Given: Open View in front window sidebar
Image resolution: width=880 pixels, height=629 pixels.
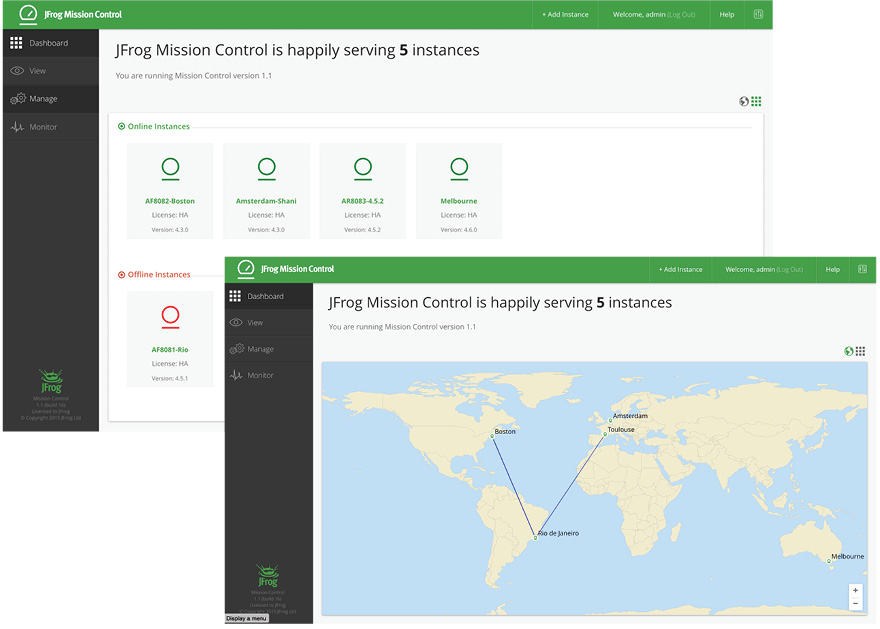Looking at the screenshot, I should tap(269, 322).
